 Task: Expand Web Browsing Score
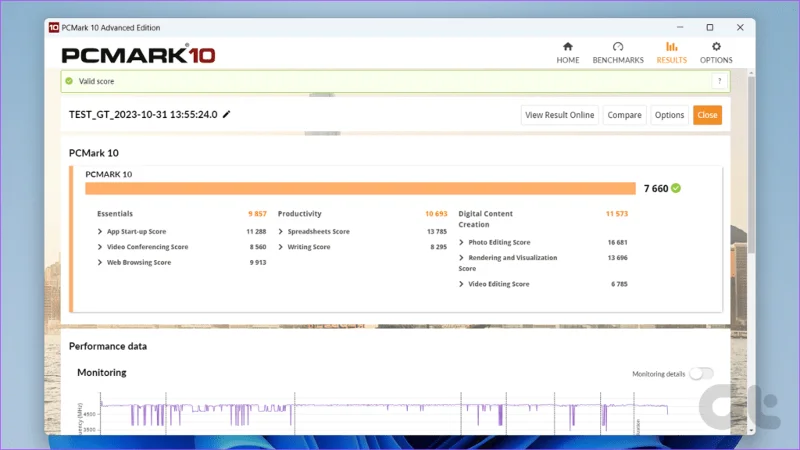(x=99, y=262)
